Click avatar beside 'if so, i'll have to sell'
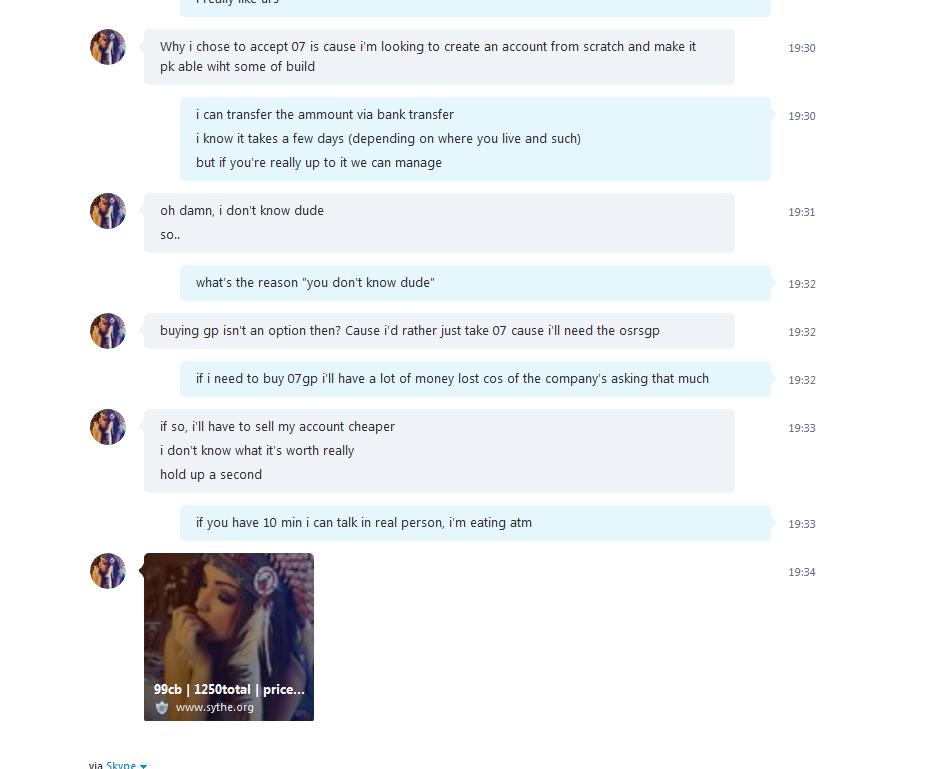The height and width of the screenshot is (769, 933). pyautogui.click(x=108, y=427)
